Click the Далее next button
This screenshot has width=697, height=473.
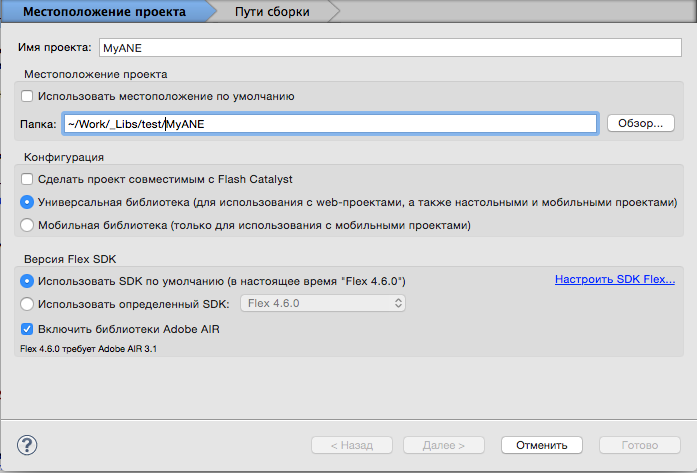point(444,445)
